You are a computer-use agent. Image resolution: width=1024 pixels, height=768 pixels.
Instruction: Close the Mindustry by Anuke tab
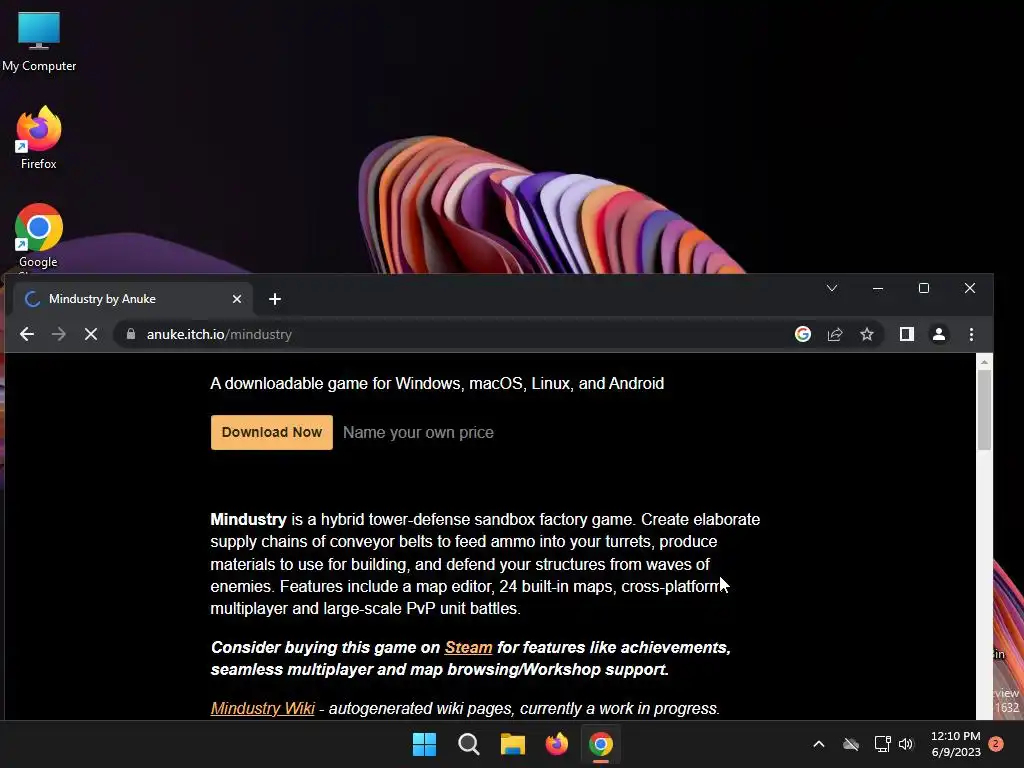click(237, 299)
